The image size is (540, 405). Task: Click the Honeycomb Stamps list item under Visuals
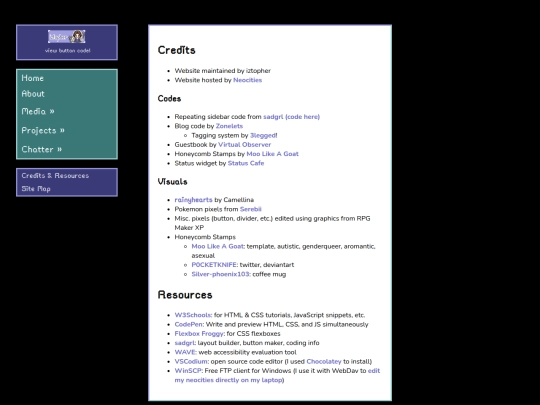pos(205,237)
